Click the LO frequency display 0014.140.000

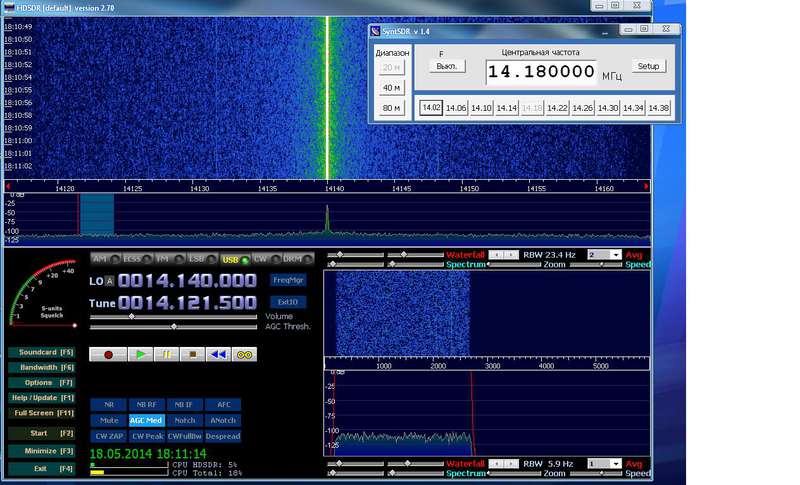coord(187,280)
